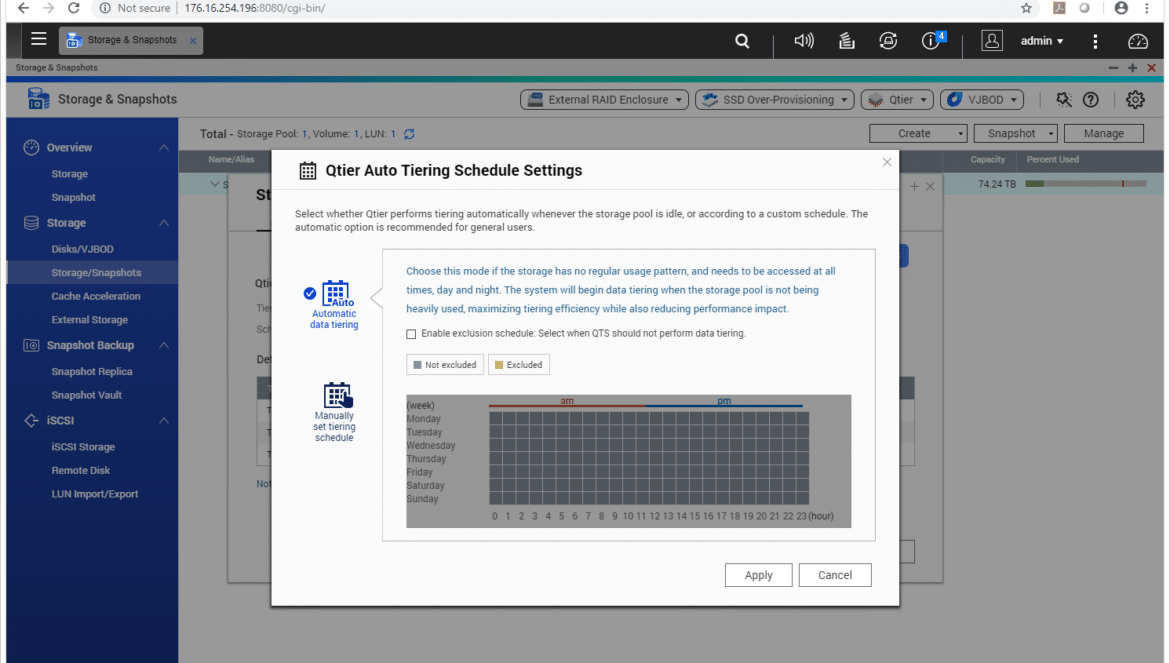Open external devices sync icon
The image size is (1170, 663).
pyautogui.click(x=888, y=41)
